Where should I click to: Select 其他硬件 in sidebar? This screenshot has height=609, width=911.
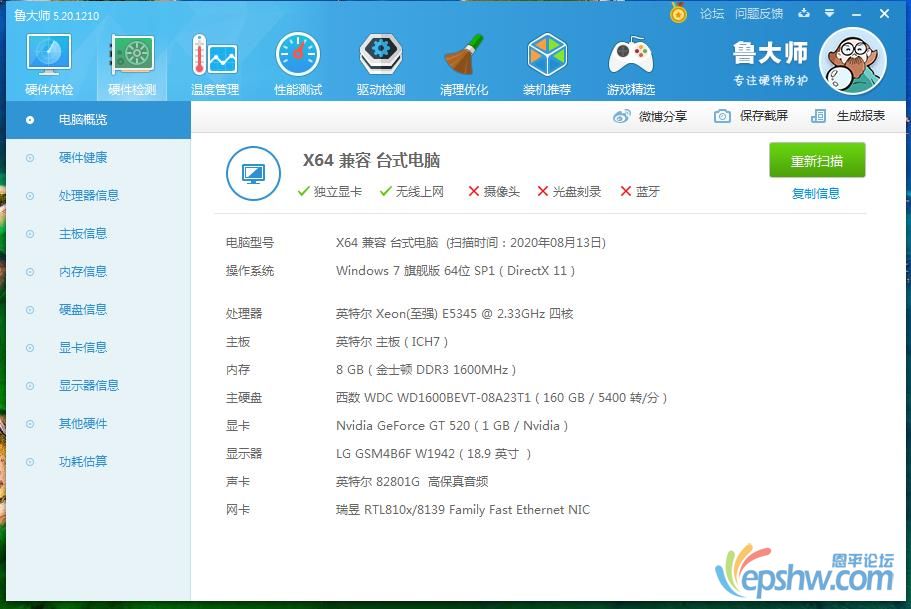(x=98, y=424)
